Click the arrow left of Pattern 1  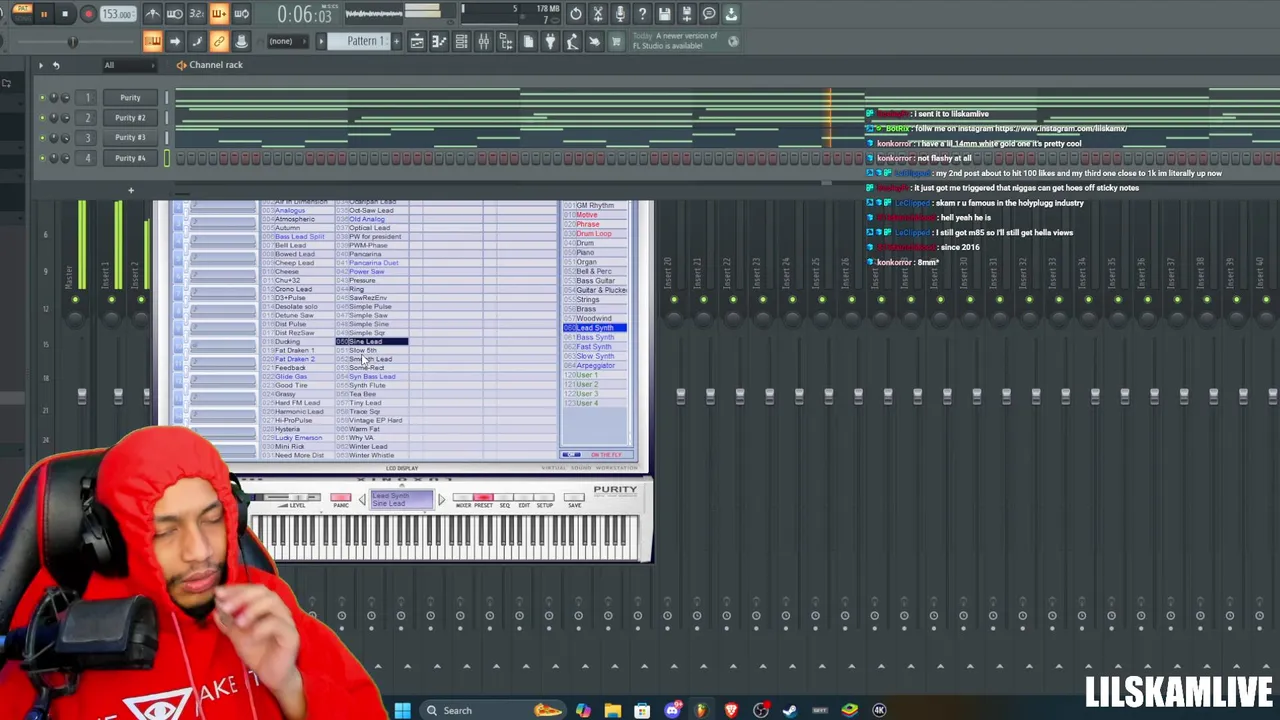click(322, 41)
